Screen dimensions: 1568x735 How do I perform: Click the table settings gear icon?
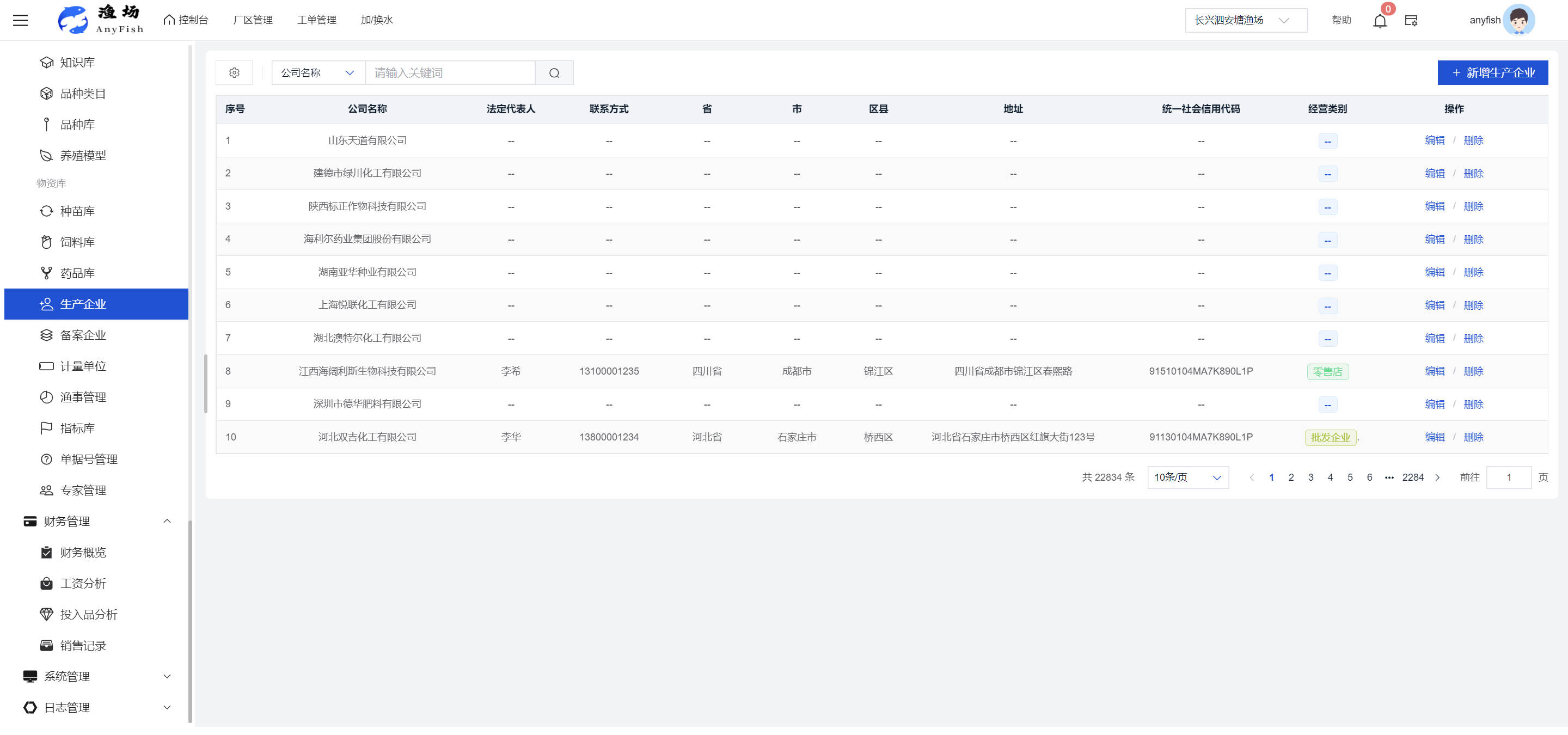pyautogui.click(x=234, y=73)
